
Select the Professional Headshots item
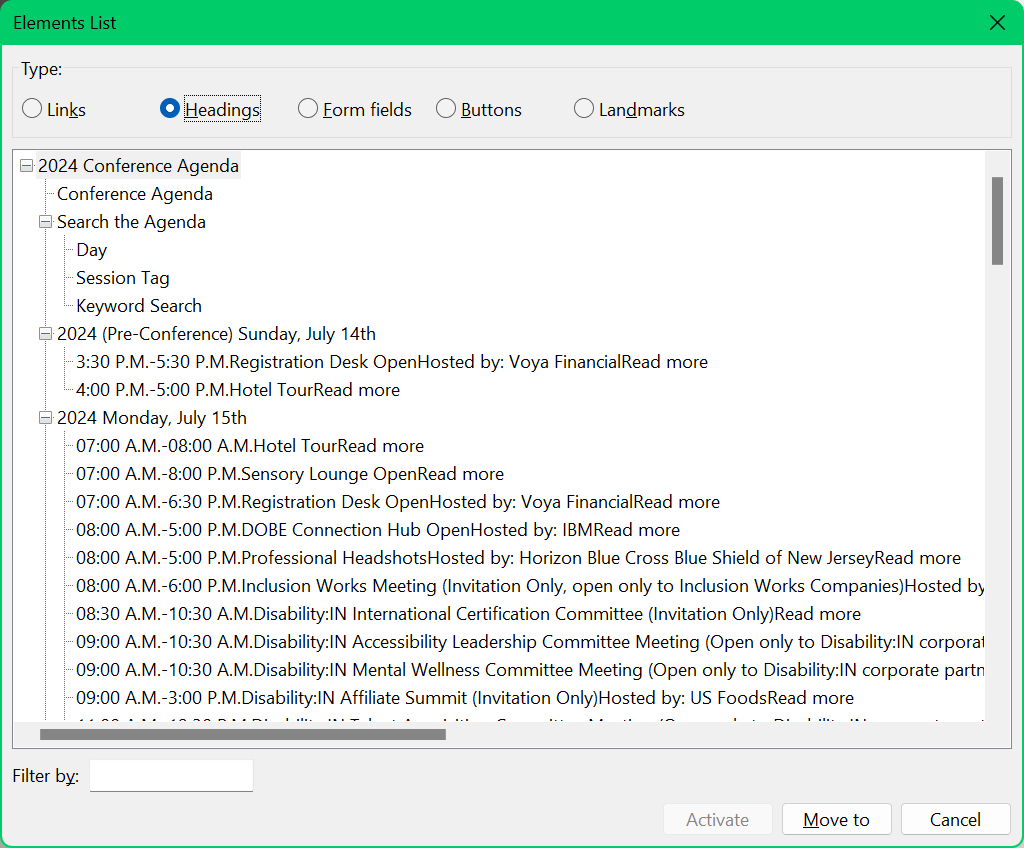[x=518, y=559]
